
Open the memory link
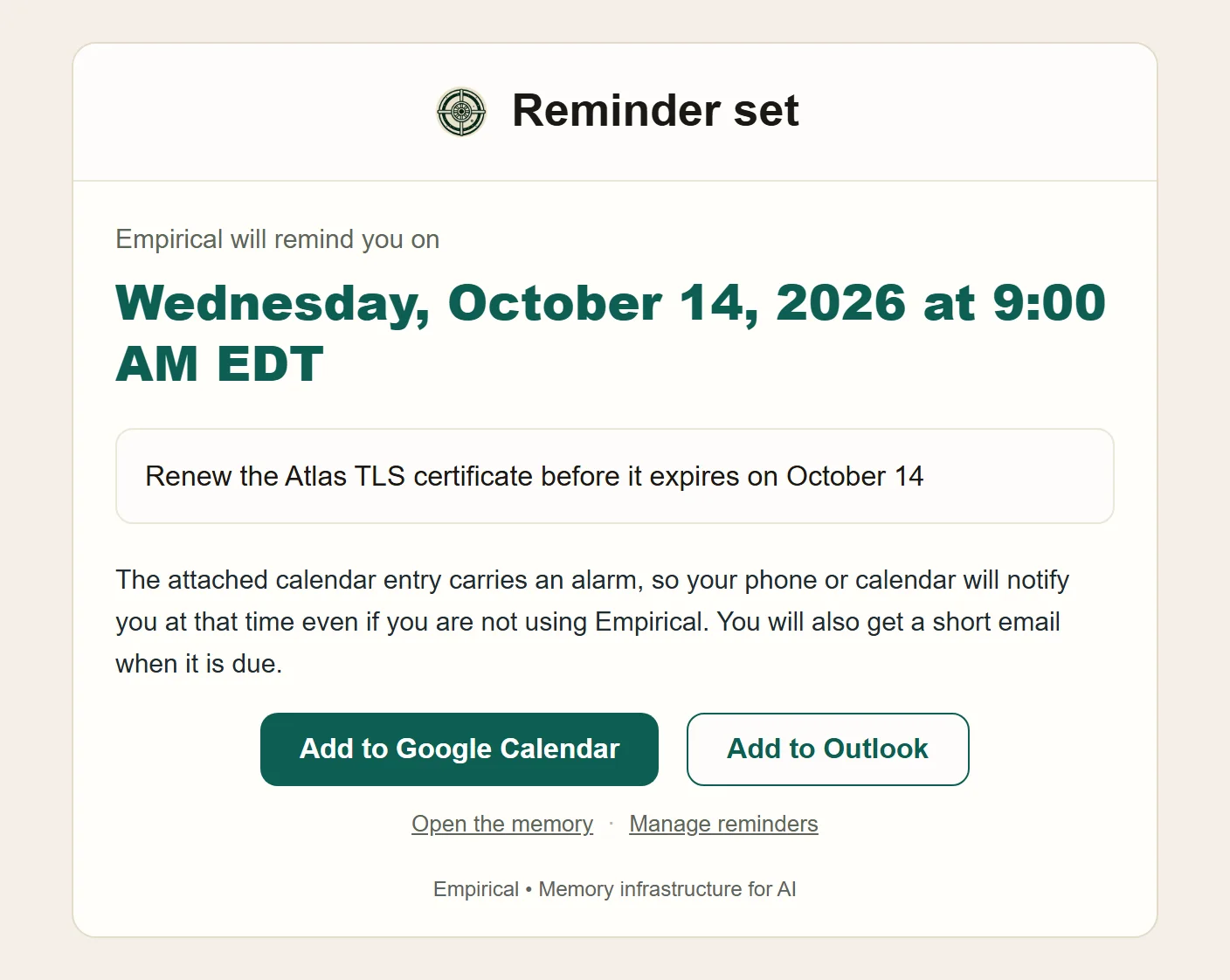click(502, 824)
